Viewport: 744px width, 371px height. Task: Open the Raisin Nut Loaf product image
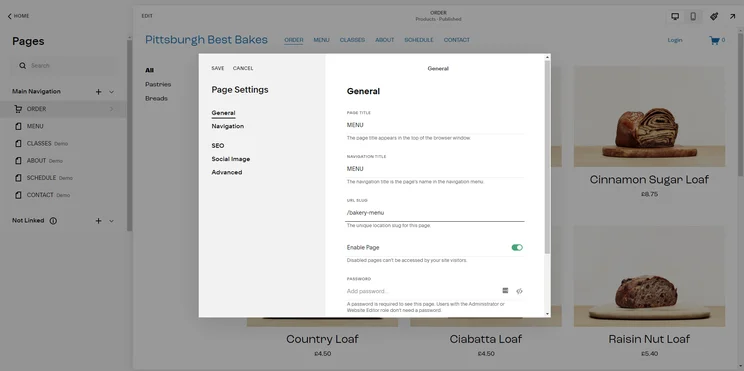coord(649,276)
